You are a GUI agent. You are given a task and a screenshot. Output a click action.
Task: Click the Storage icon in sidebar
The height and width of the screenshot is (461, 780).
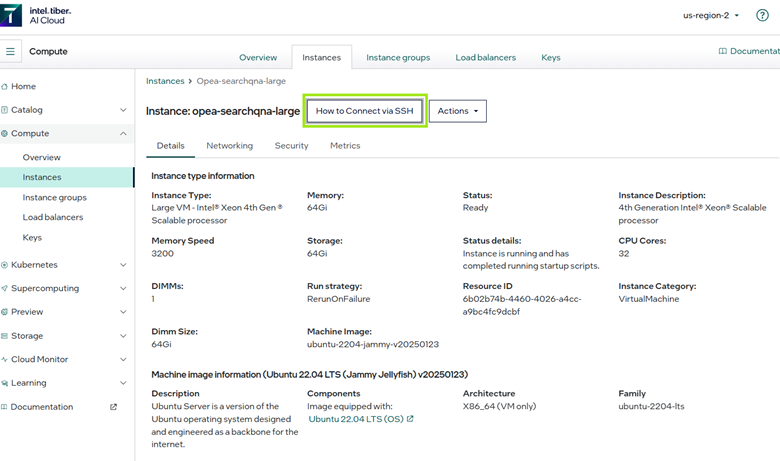tap(5, 336)
